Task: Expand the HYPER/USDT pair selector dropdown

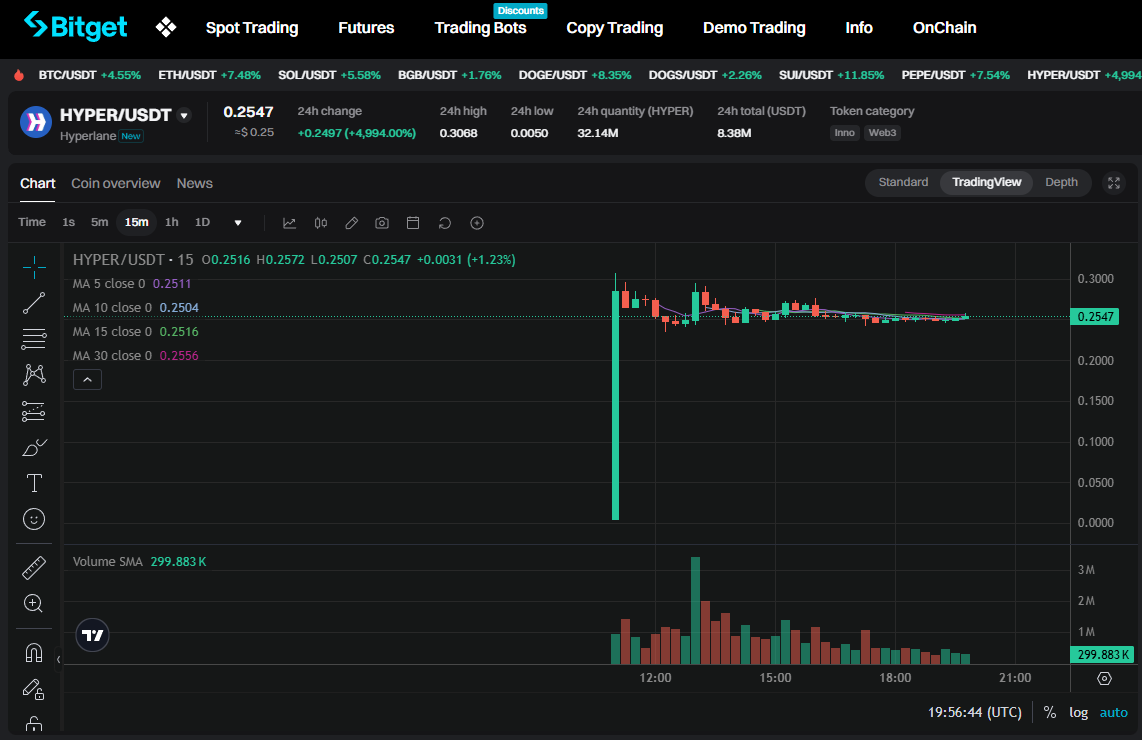Action: tap(183, 116)
